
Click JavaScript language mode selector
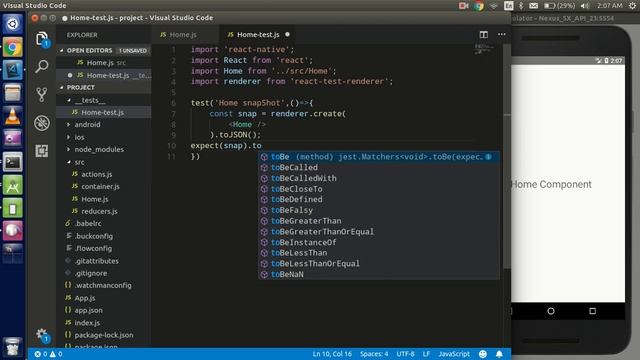click(x=454, y=354)
